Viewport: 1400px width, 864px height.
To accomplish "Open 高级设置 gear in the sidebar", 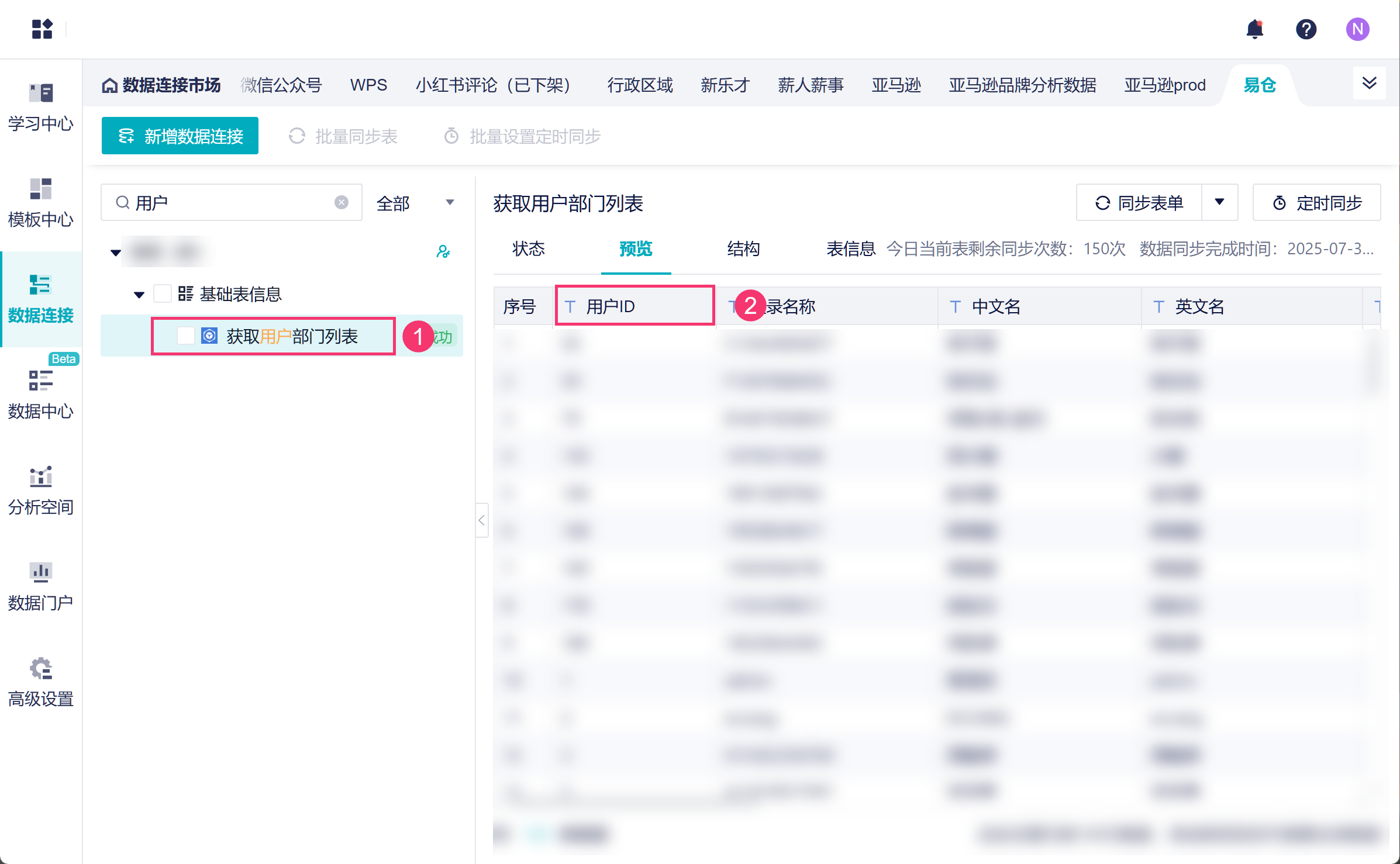I will click(41, 682).
